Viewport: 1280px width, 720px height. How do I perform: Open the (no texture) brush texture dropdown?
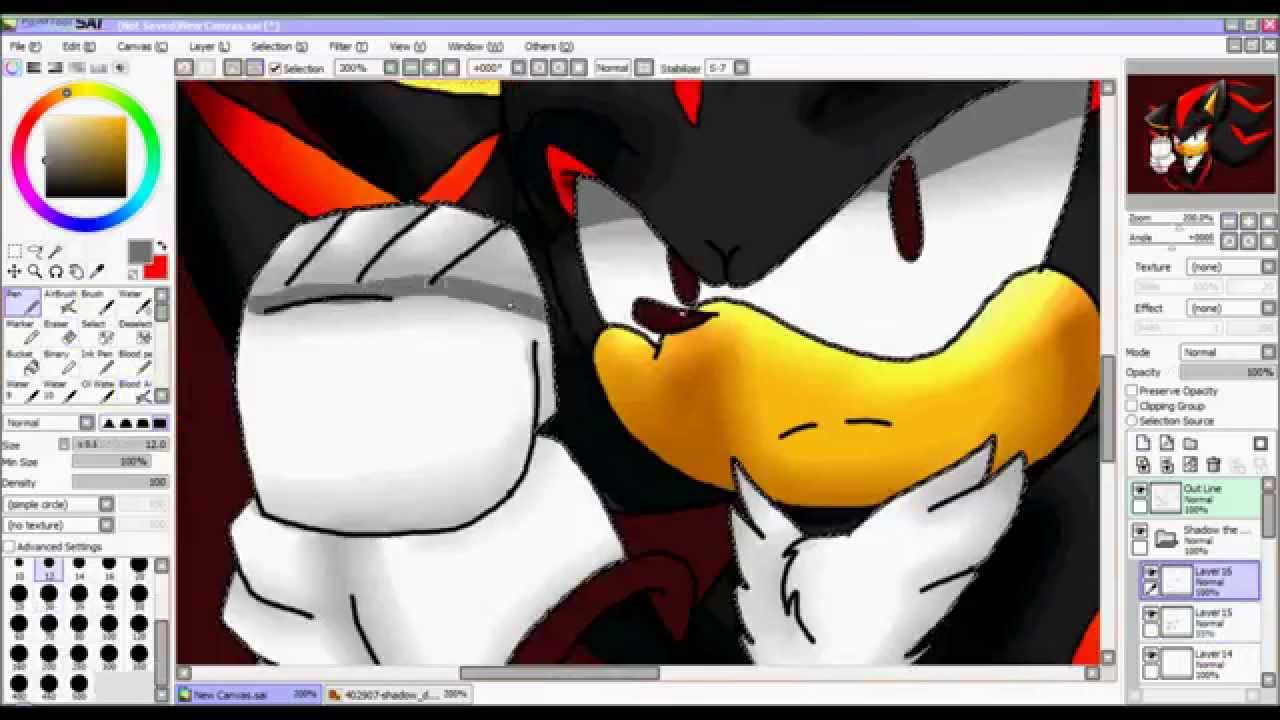59,525
